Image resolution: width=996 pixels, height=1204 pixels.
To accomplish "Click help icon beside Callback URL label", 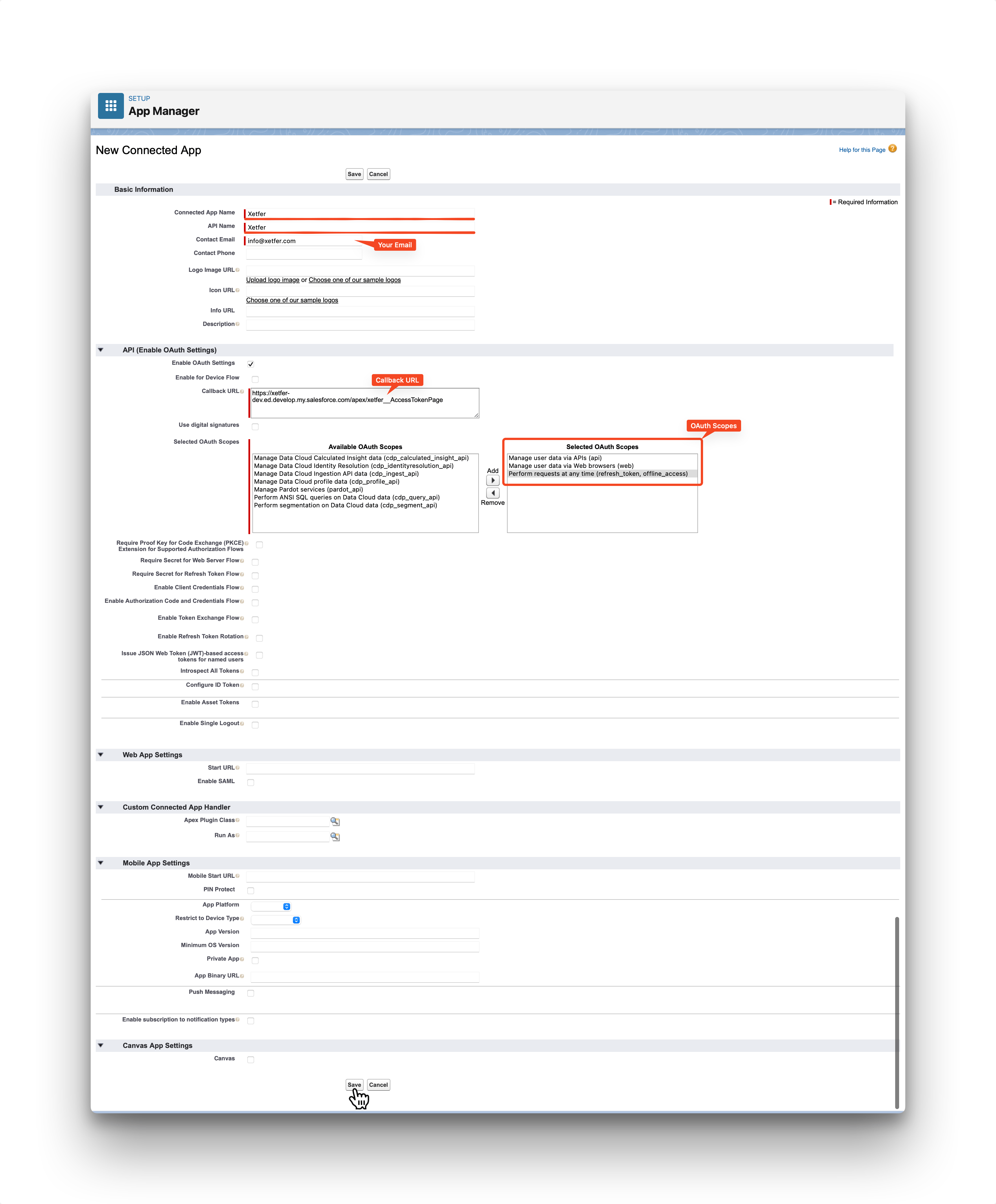I will coord(242,392).
